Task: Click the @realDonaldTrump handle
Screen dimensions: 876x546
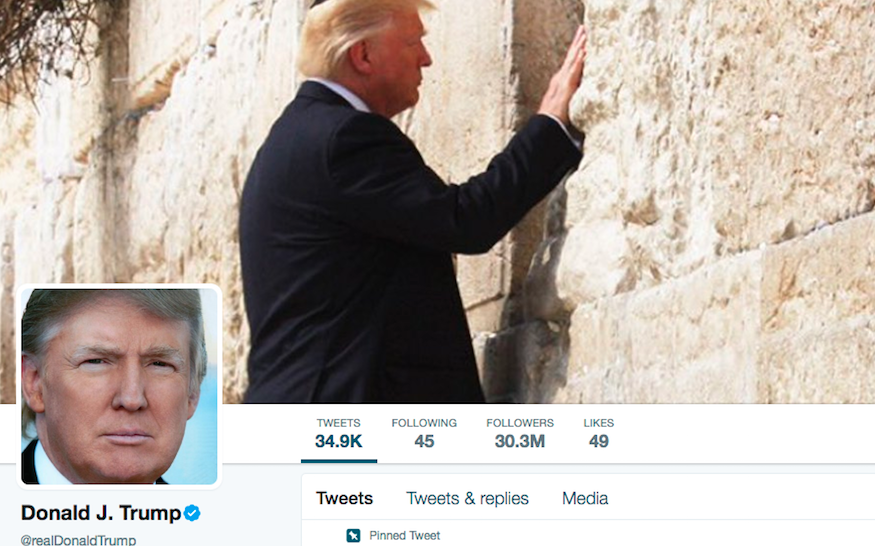Action: point(78,540)
